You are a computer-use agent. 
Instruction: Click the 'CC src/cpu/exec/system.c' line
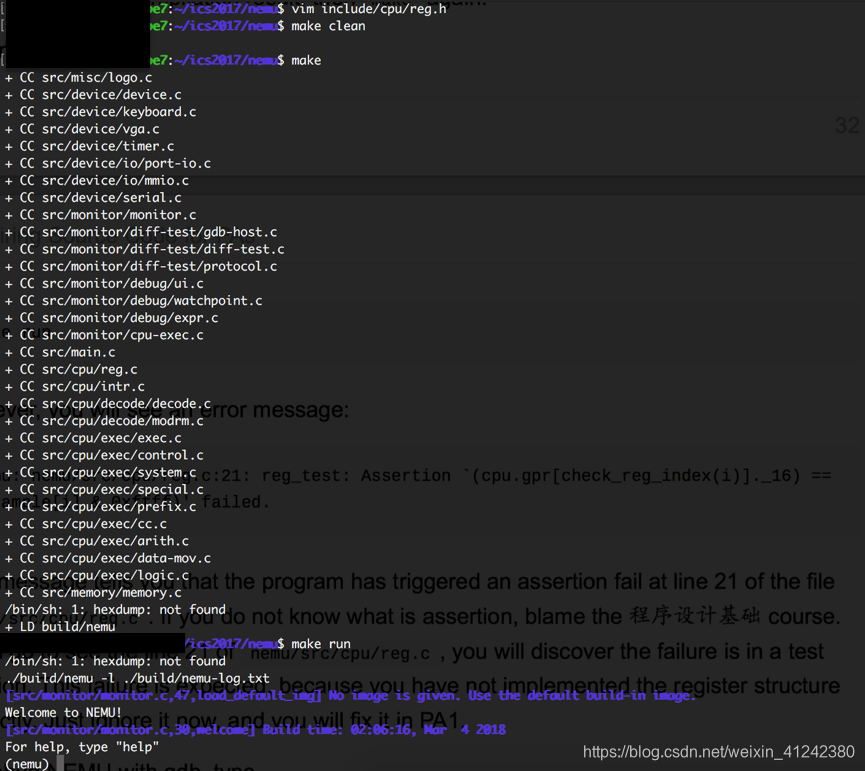click(x=100, y=472)
